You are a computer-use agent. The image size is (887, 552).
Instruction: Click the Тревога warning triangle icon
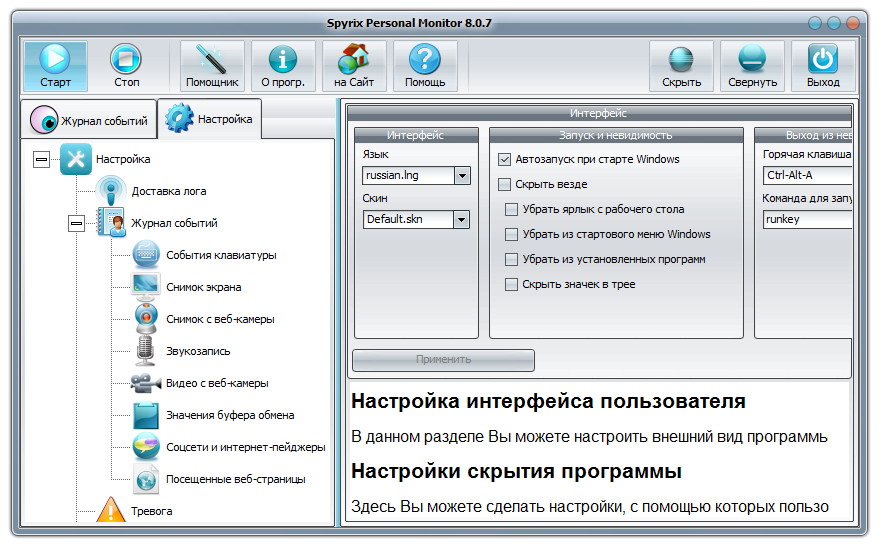tap(111, 510)
